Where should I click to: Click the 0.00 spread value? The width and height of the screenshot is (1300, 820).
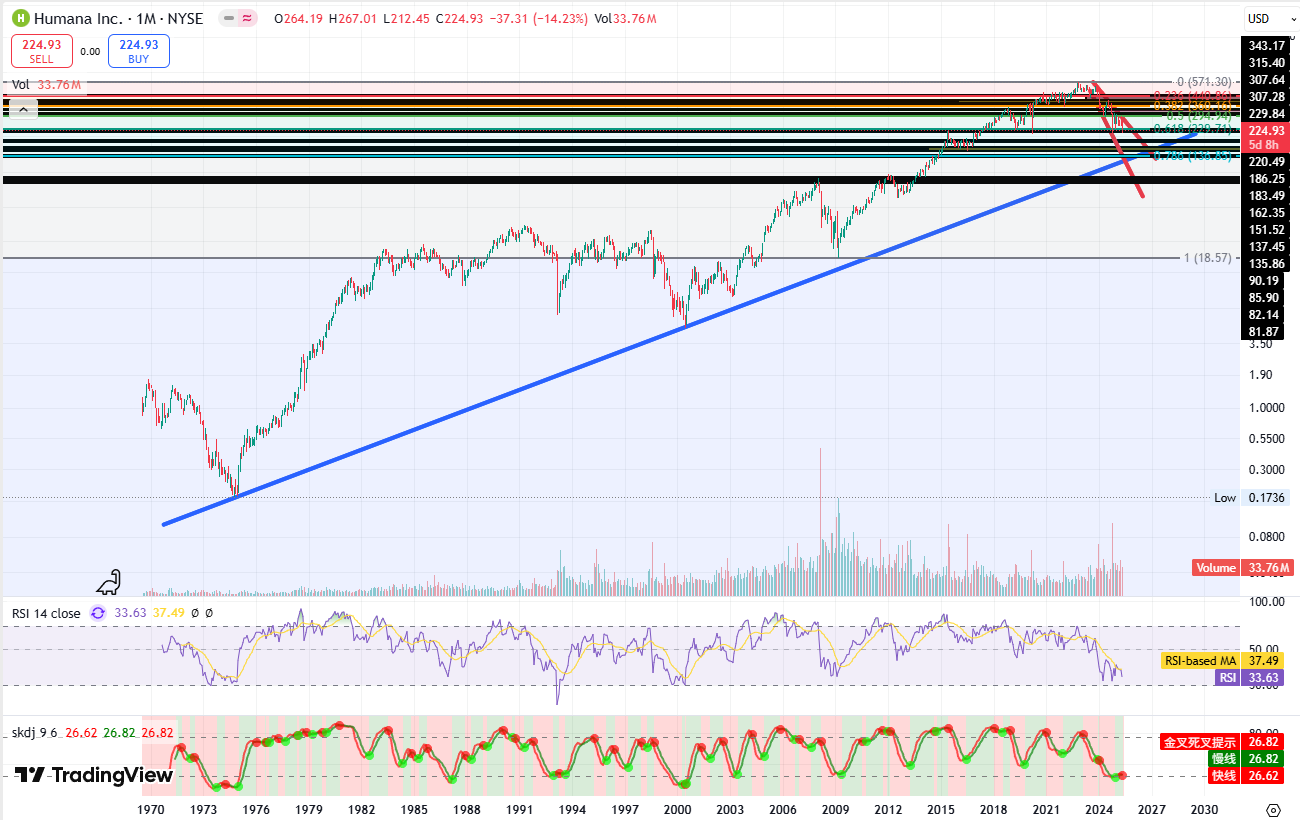click(90, 52)
